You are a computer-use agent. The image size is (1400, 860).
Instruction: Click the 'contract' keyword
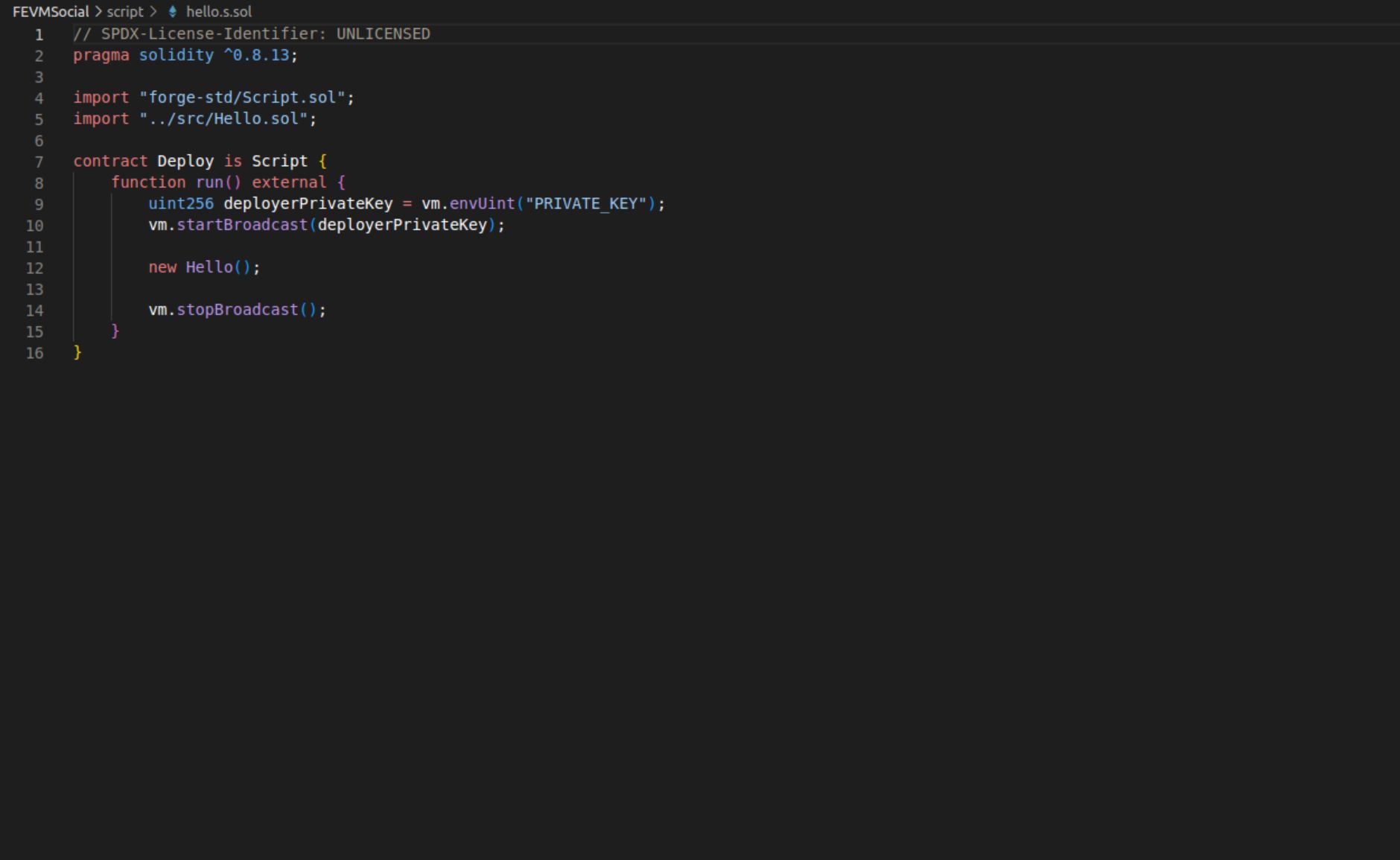(110, 162)
